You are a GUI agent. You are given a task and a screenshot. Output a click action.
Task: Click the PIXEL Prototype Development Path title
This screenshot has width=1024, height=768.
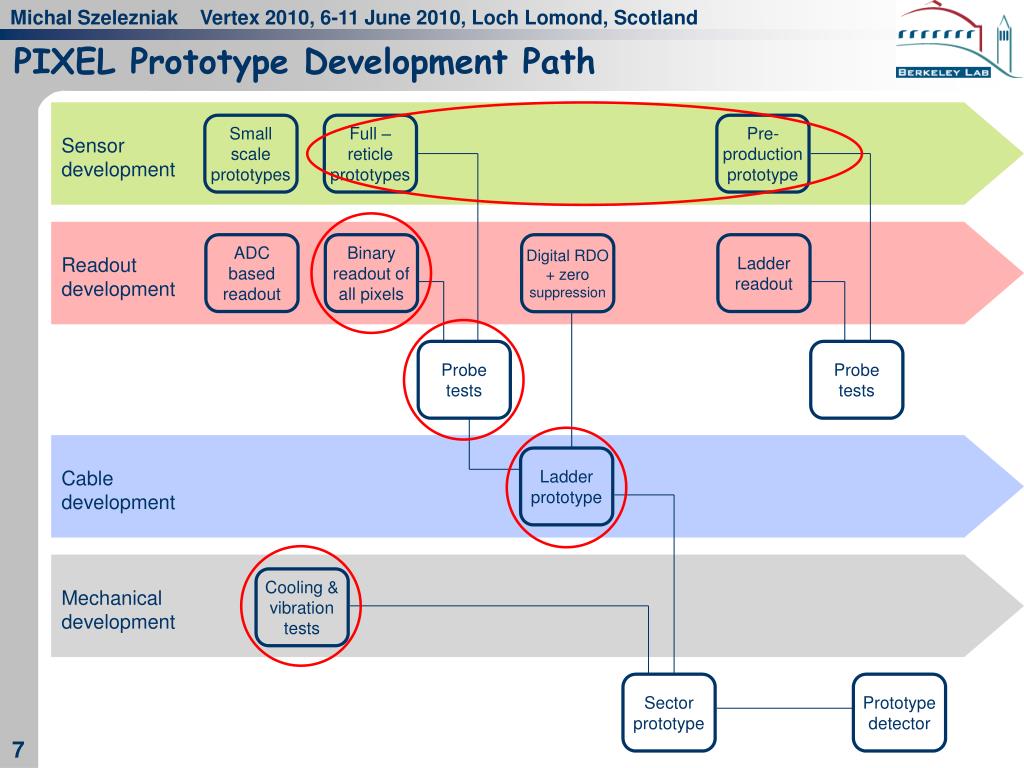pos(304,63)
